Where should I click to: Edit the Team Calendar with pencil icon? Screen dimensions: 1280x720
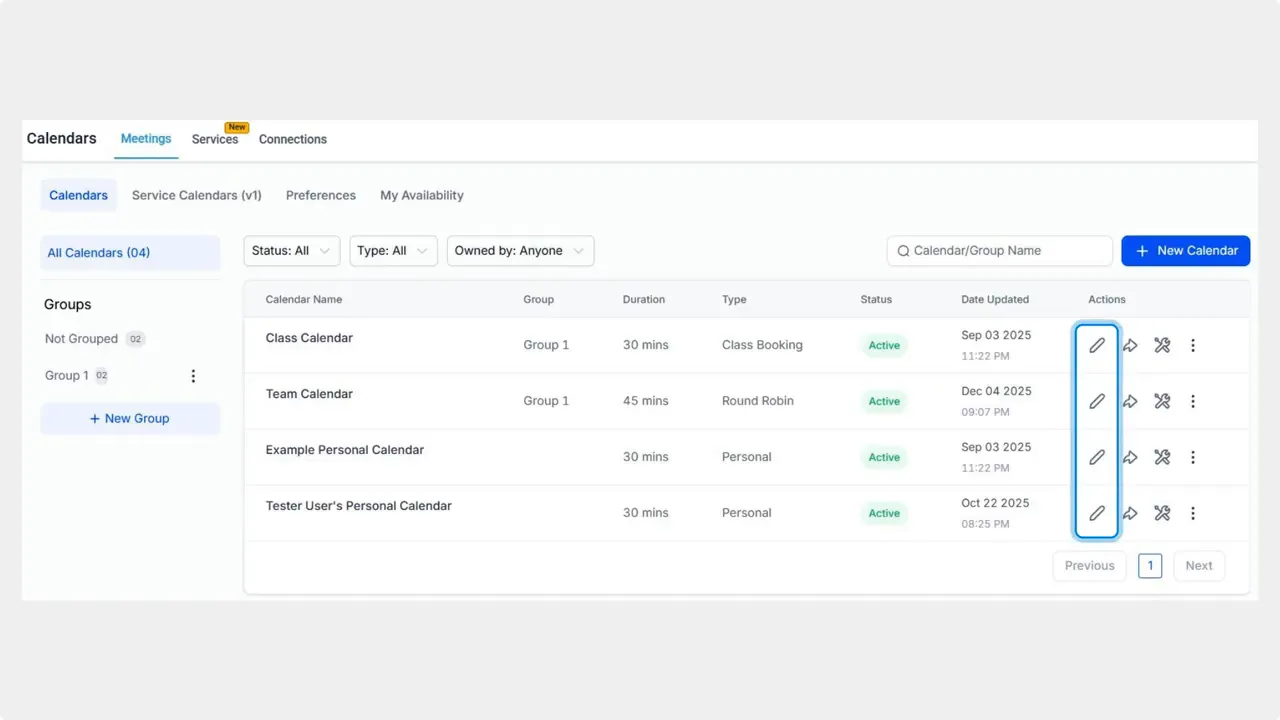point(1097,401)
